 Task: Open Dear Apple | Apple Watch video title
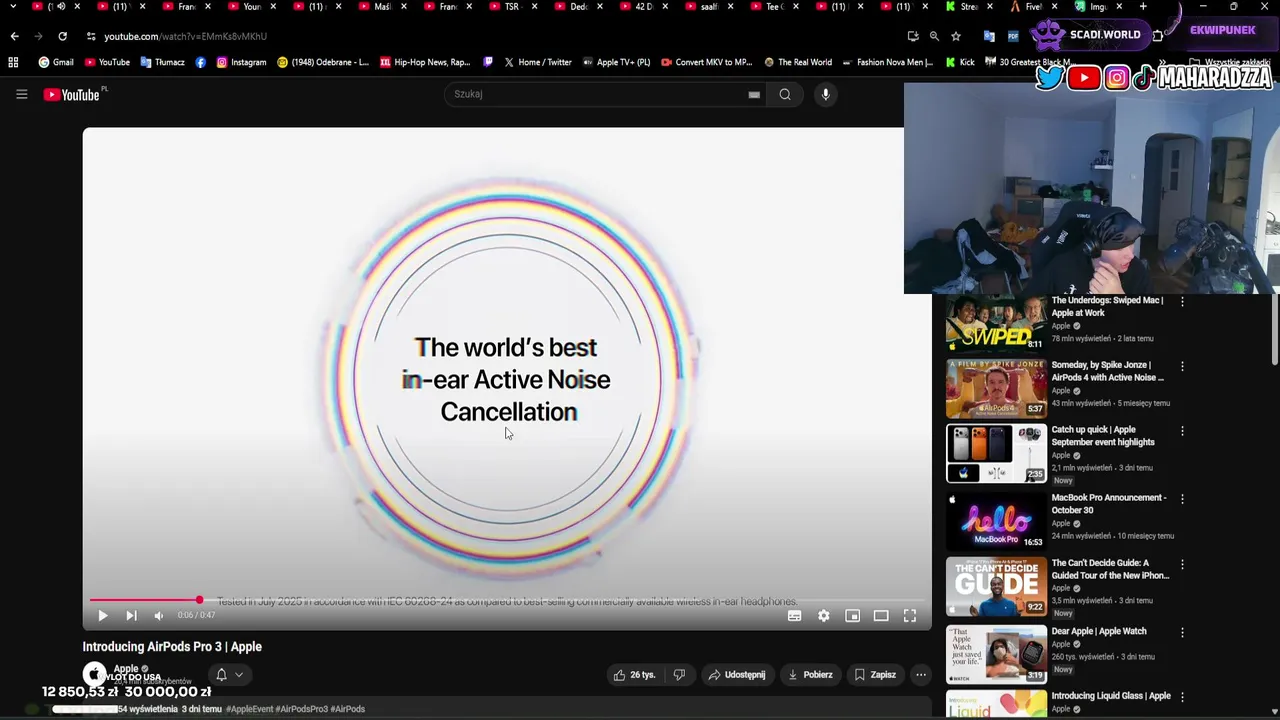(x=1099, y=631)
